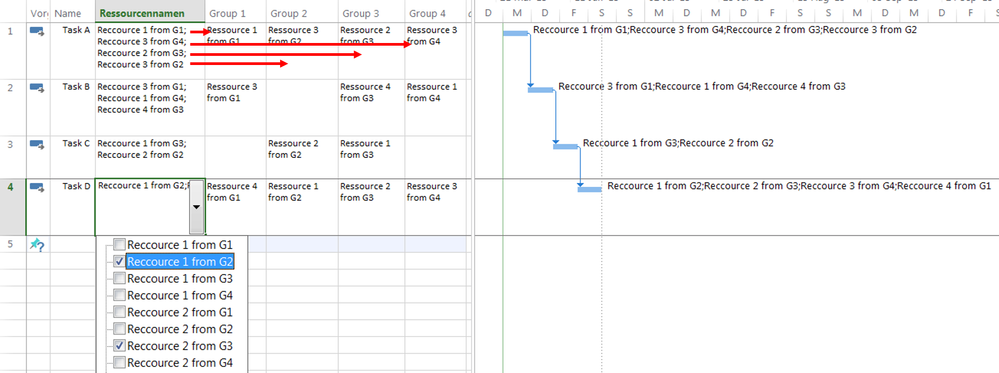This screenshot has height=373, width=999.
Task: Click Task A's Group 2 cell Ressource 3 from G2
Action: pyautogui.click(x=302, y=50)
